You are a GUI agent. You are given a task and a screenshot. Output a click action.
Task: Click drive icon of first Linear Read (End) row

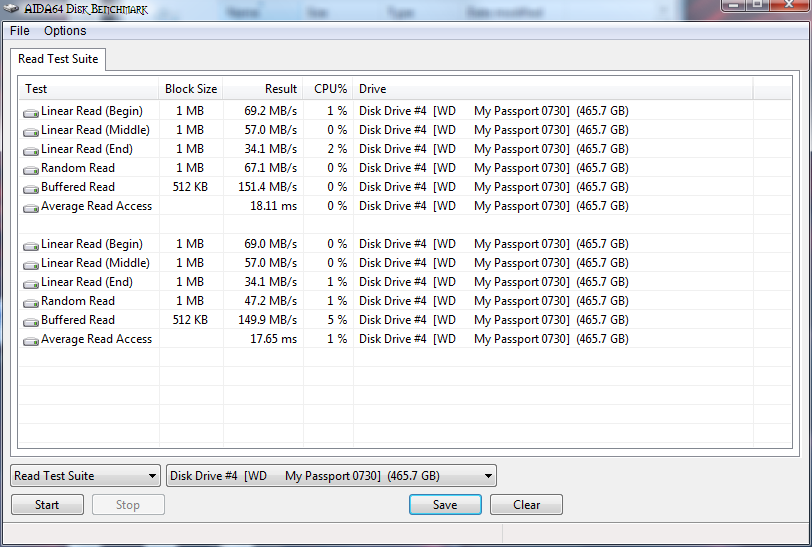(x=31, y=151)
